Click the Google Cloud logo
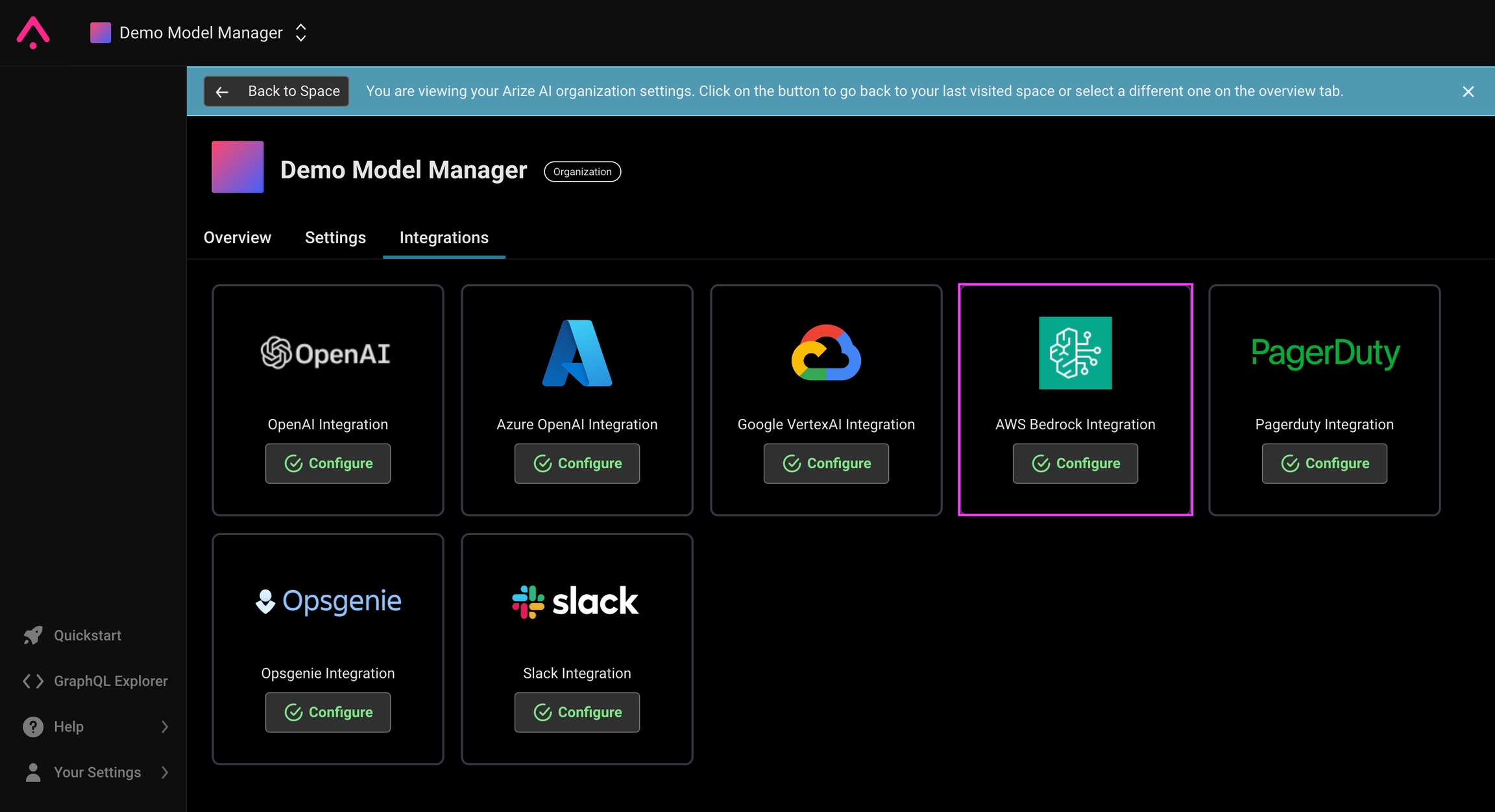This screenshot has width=1495, height=812. 826,353
